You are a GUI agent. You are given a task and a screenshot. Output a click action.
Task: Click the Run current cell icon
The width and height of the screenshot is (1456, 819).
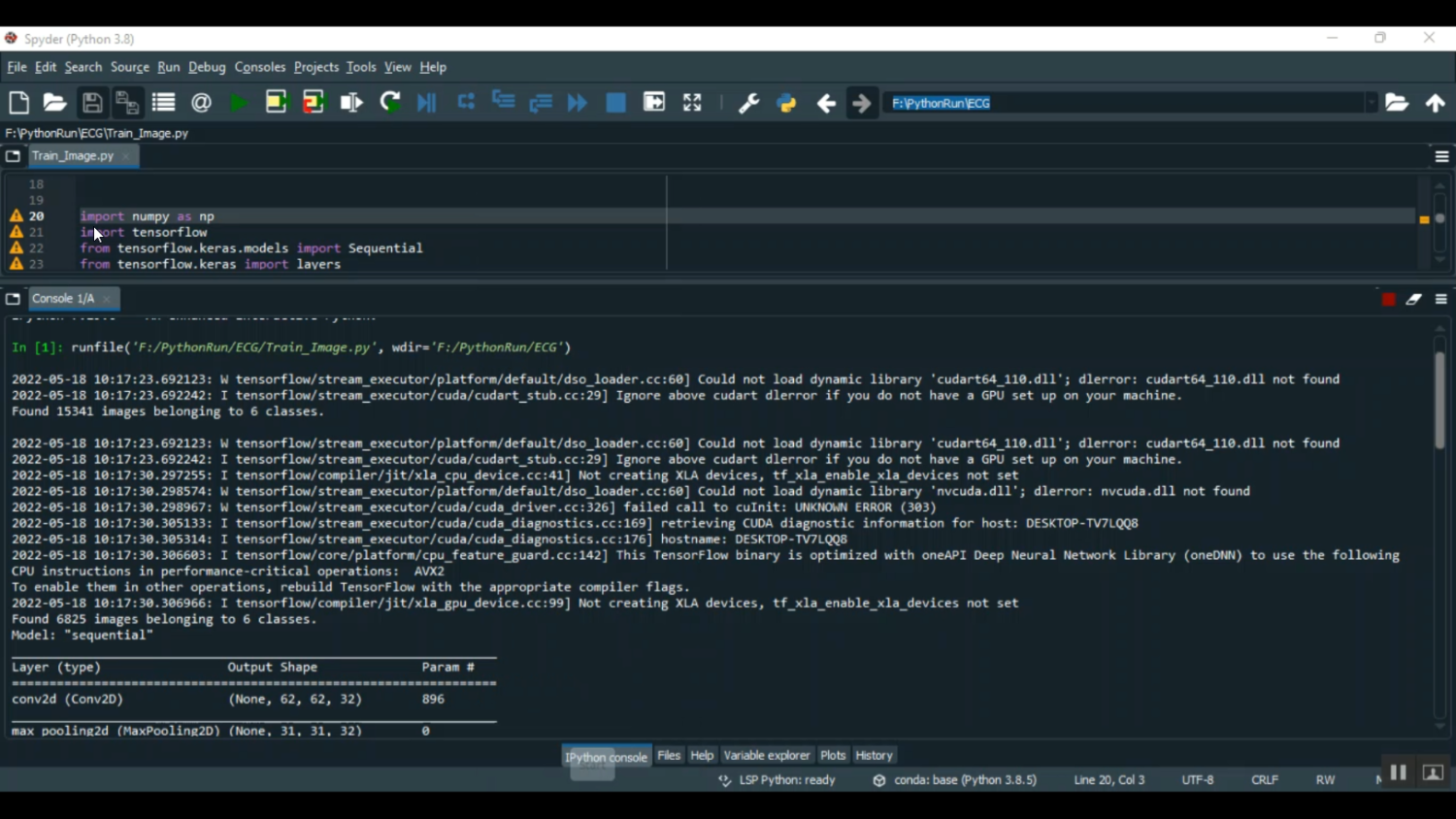[277, 103]
